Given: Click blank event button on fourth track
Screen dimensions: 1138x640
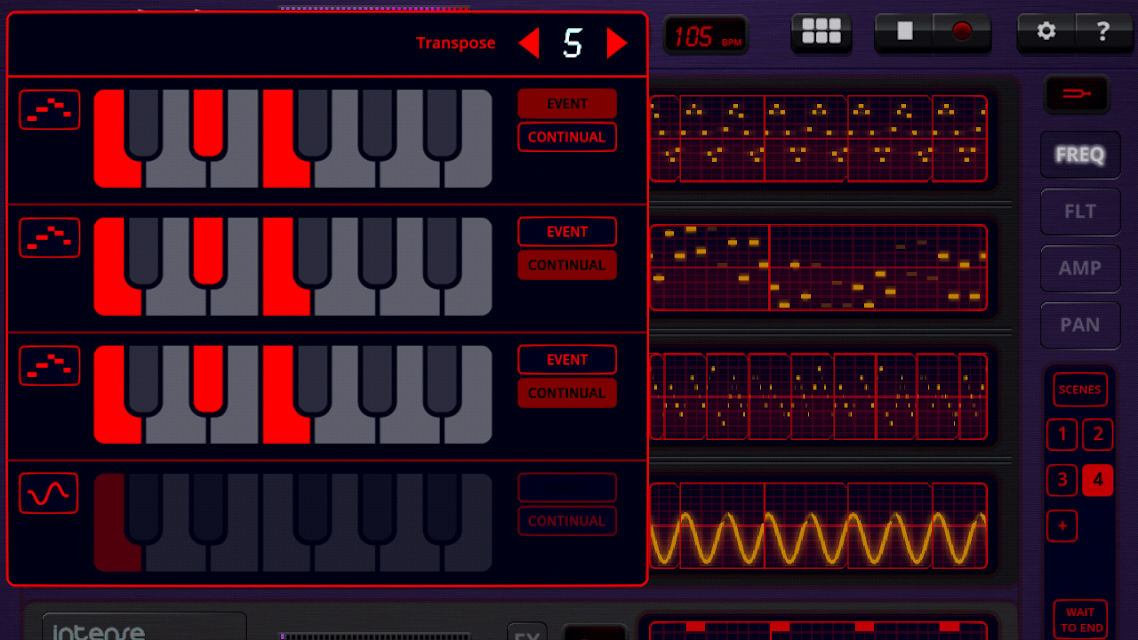Looking at the screenshot, I should 567,488.
